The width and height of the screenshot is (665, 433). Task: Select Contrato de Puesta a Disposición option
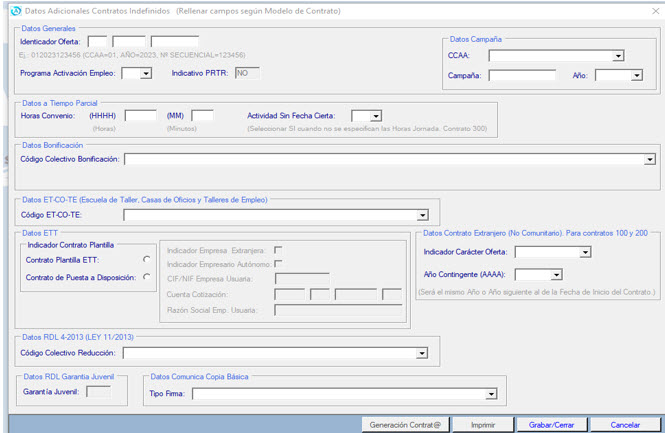pyautogui.click(x=147, y=277)
